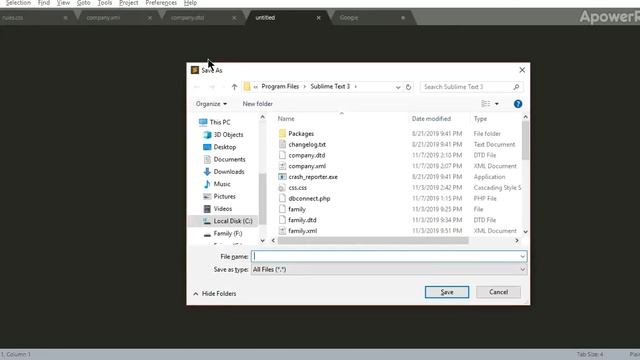Click the file list horizontal scrollbar
This screenshot has height=360, width=640.
pyautogui.click(x=373, y=241)
